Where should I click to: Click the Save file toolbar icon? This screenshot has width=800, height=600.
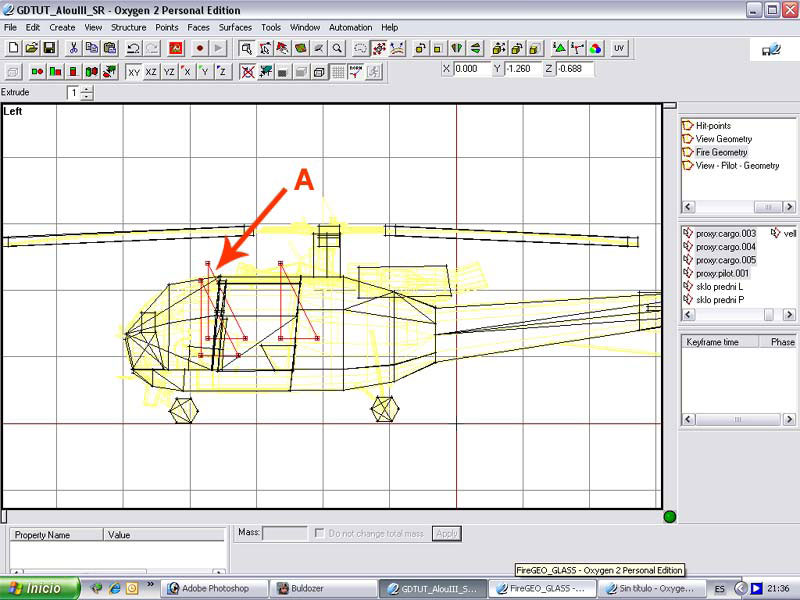click(x=49, y=48)
